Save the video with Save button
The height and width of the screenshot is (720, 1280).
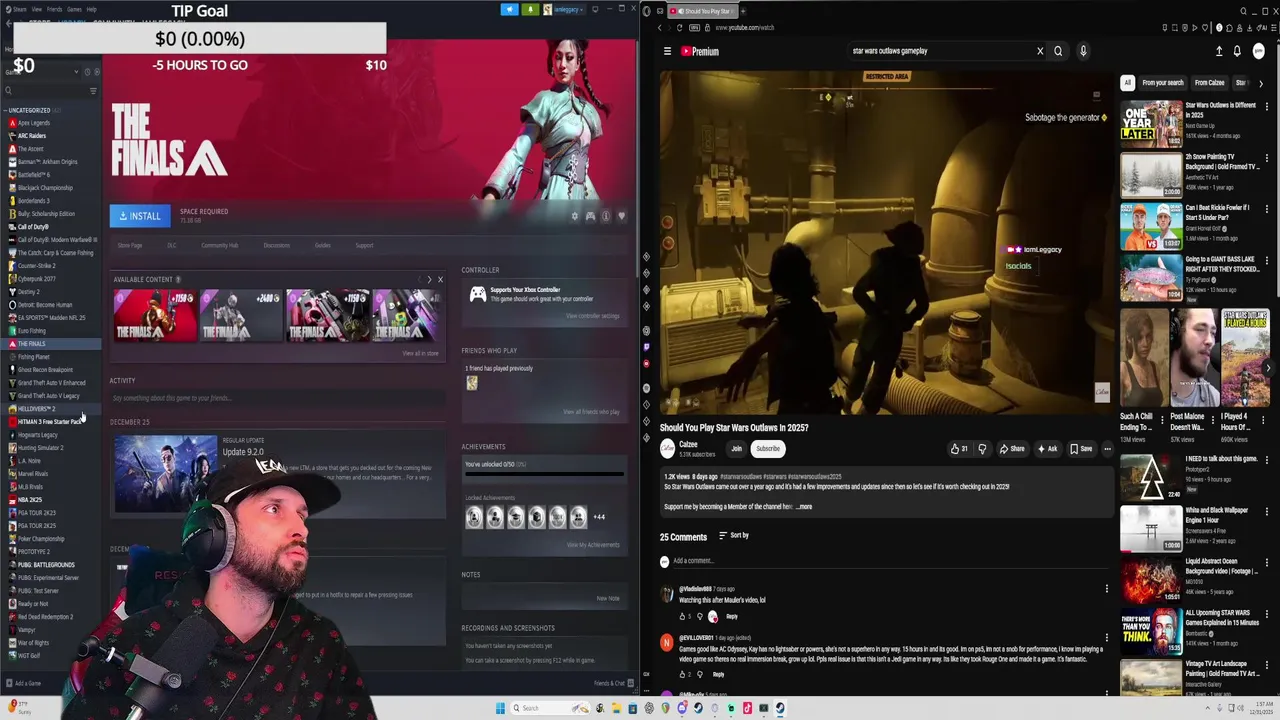[1081, 449]
